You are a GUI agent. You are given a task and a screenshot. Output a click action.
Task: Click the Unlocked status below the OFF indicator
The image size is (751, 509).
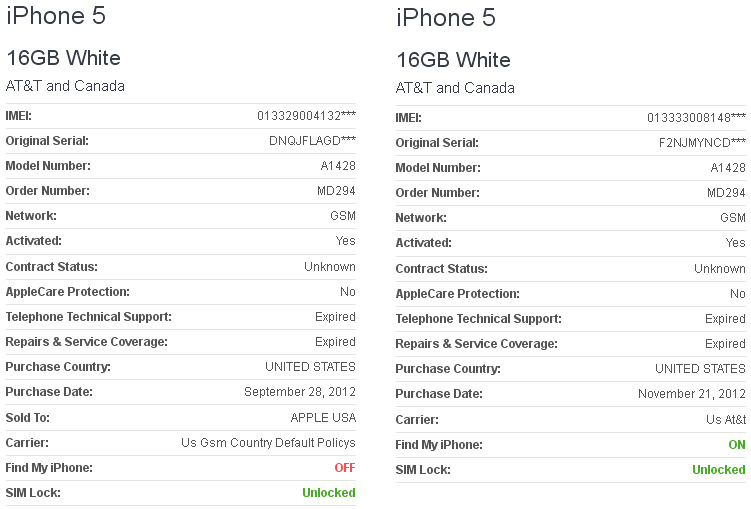point(329,492)
